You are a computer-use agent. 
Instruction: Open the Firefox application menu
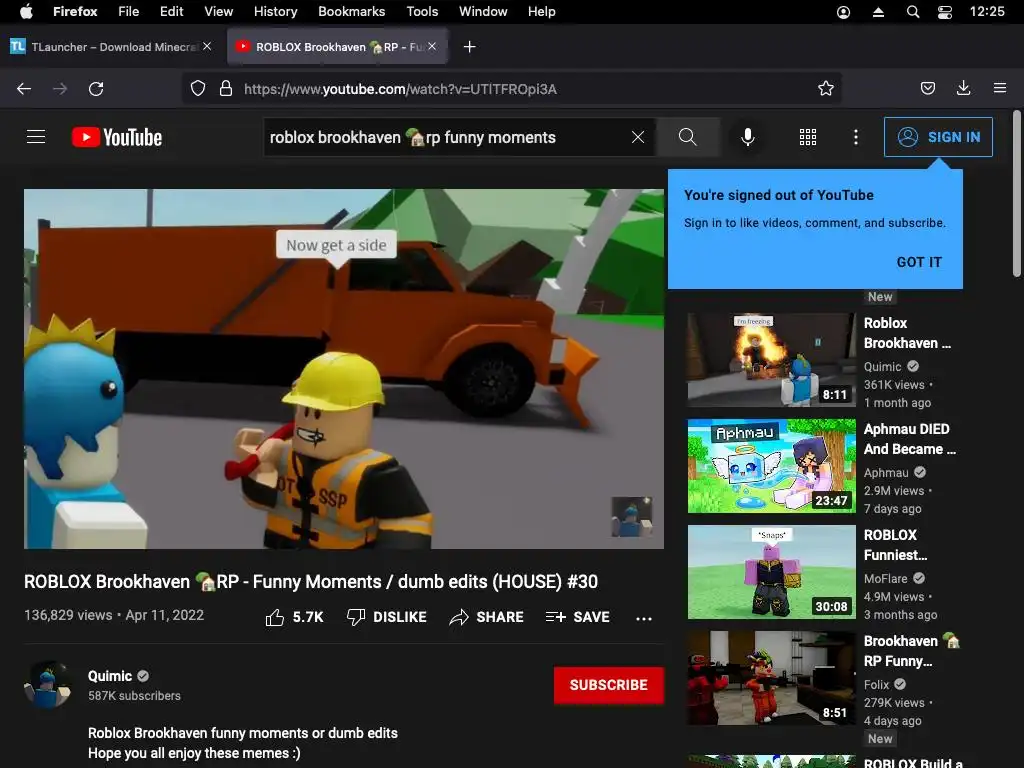pos(999,88)
